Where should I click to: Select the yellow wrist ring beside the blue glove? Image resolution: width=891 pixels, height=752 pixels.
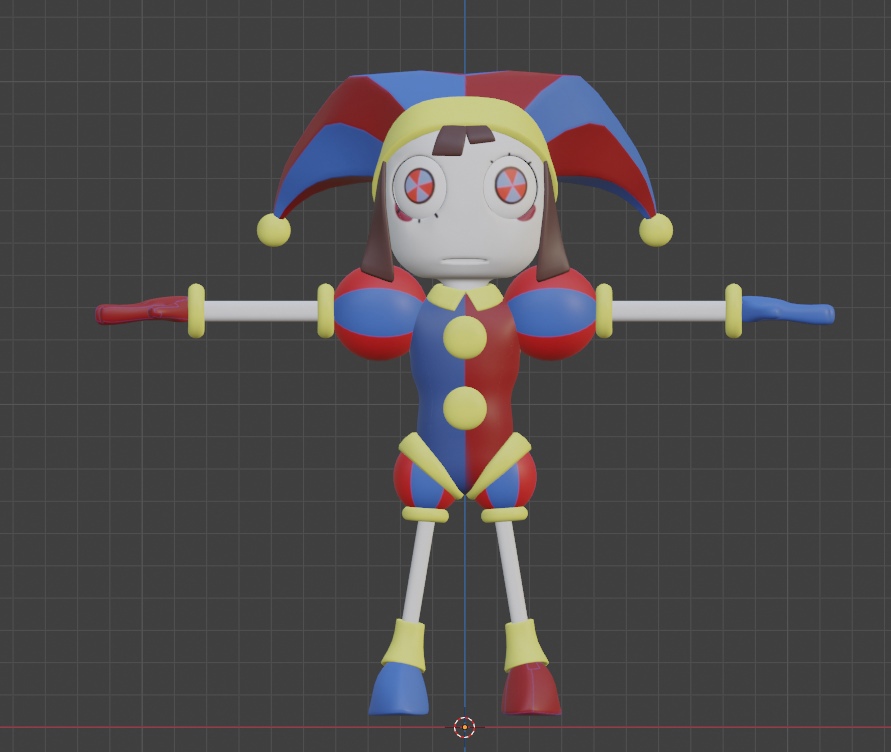(734, 310)
